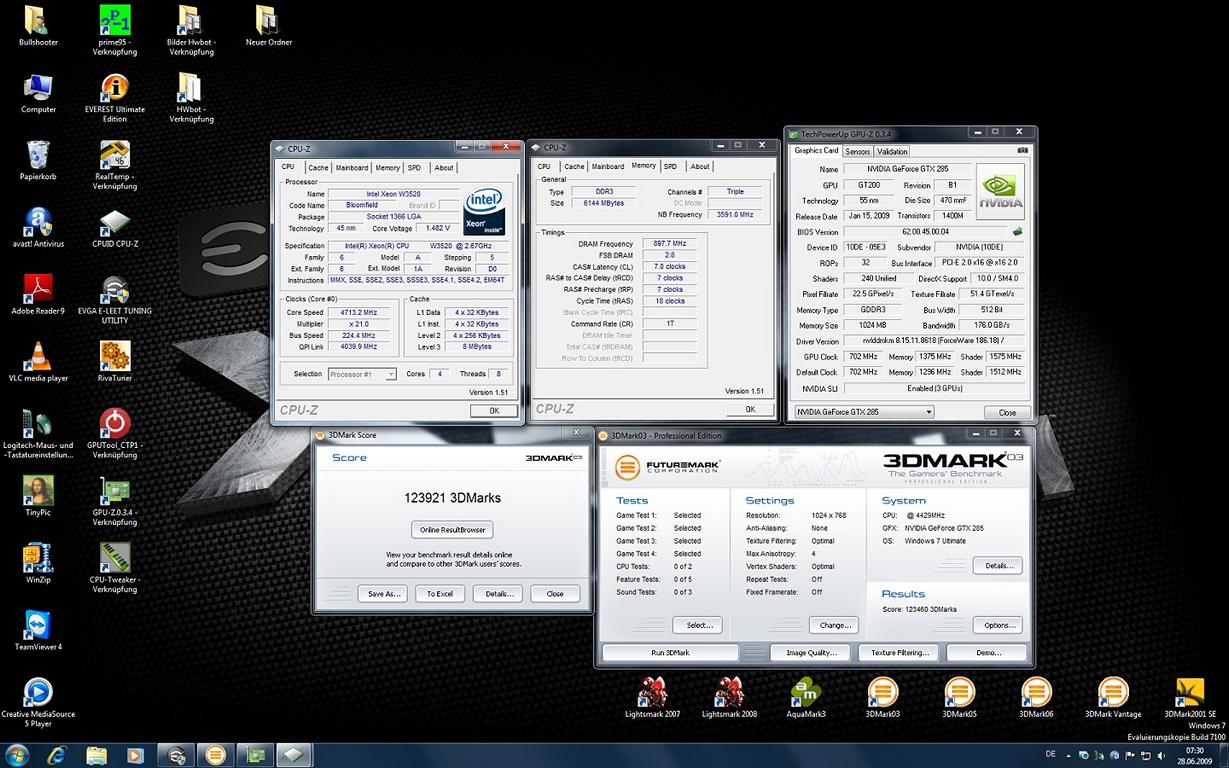Click system Details button in 3DMark03

click(998, 565)
